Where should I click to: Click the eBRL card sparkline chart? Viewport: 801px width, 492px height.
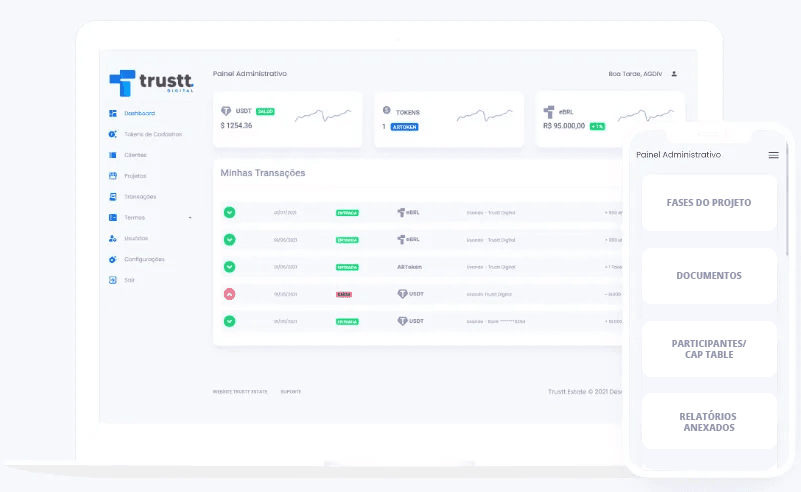pos(646,115)
